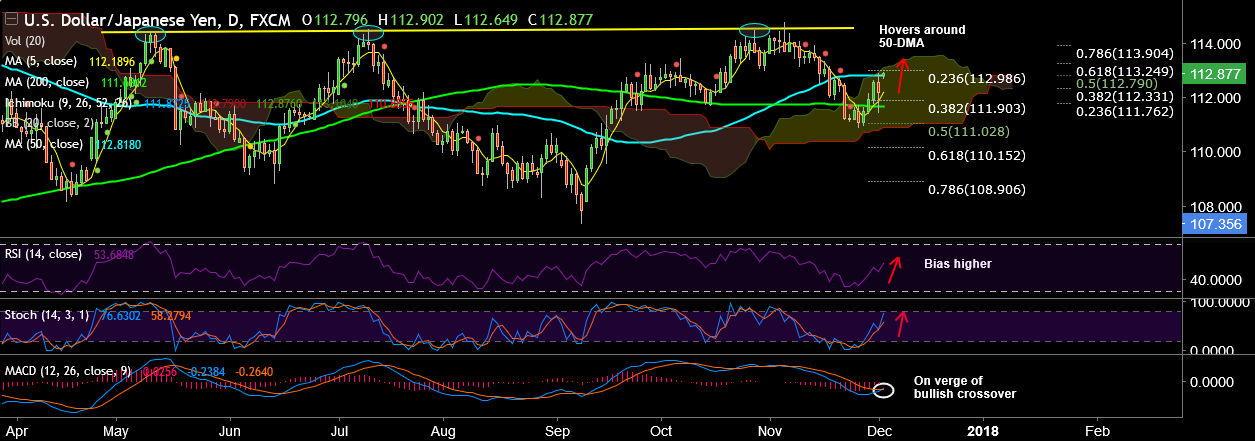This screenshot has height=441, width=1255.
Task: Select the MA (50, close) legend entry
Action: coord(47,143)
